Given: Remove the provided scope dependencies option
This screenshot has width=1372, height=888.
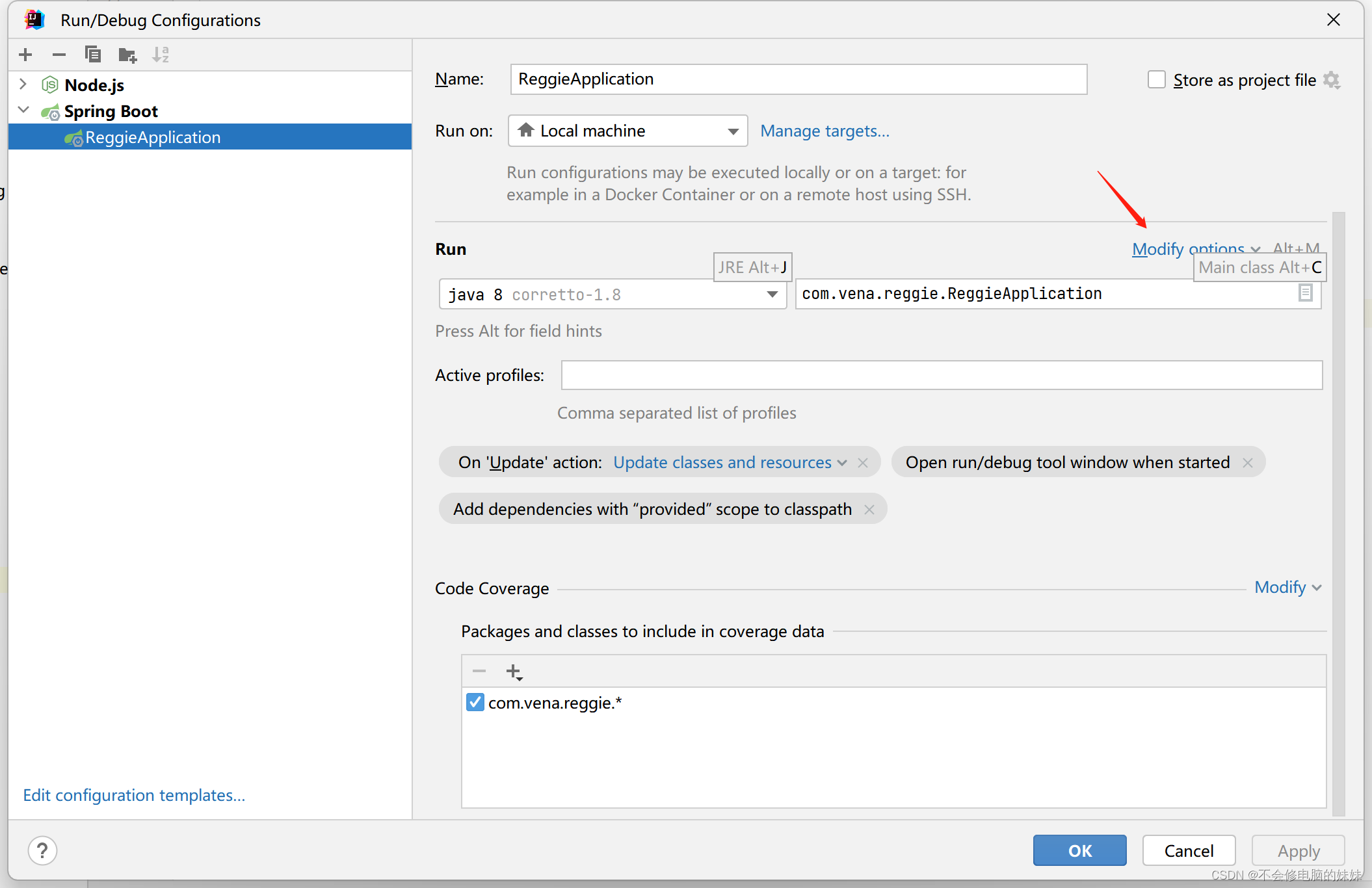Looking at the screenshot, I should 869,509.
